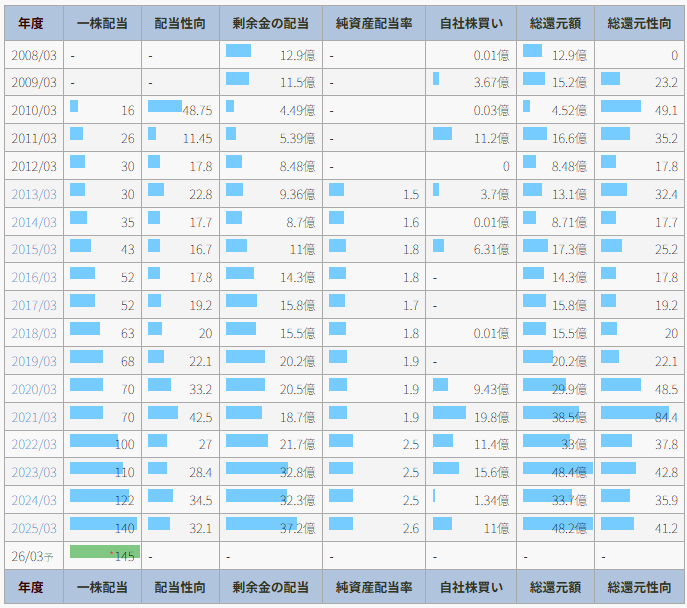Image resolution: width=687 pixels, height=608 pixels.
Task: Open the 2013/03 fiscal year link
Action: (x=34, y=195)
